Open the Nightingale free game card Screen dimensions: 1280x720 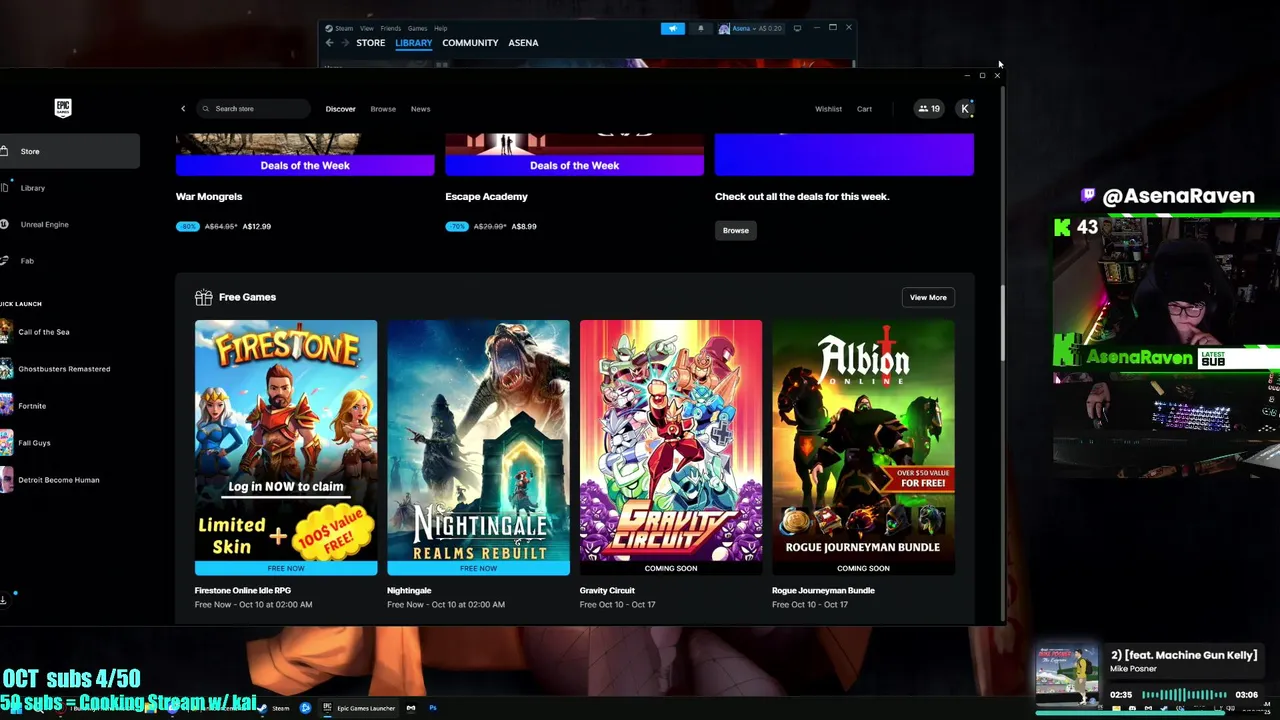point(478,447)
